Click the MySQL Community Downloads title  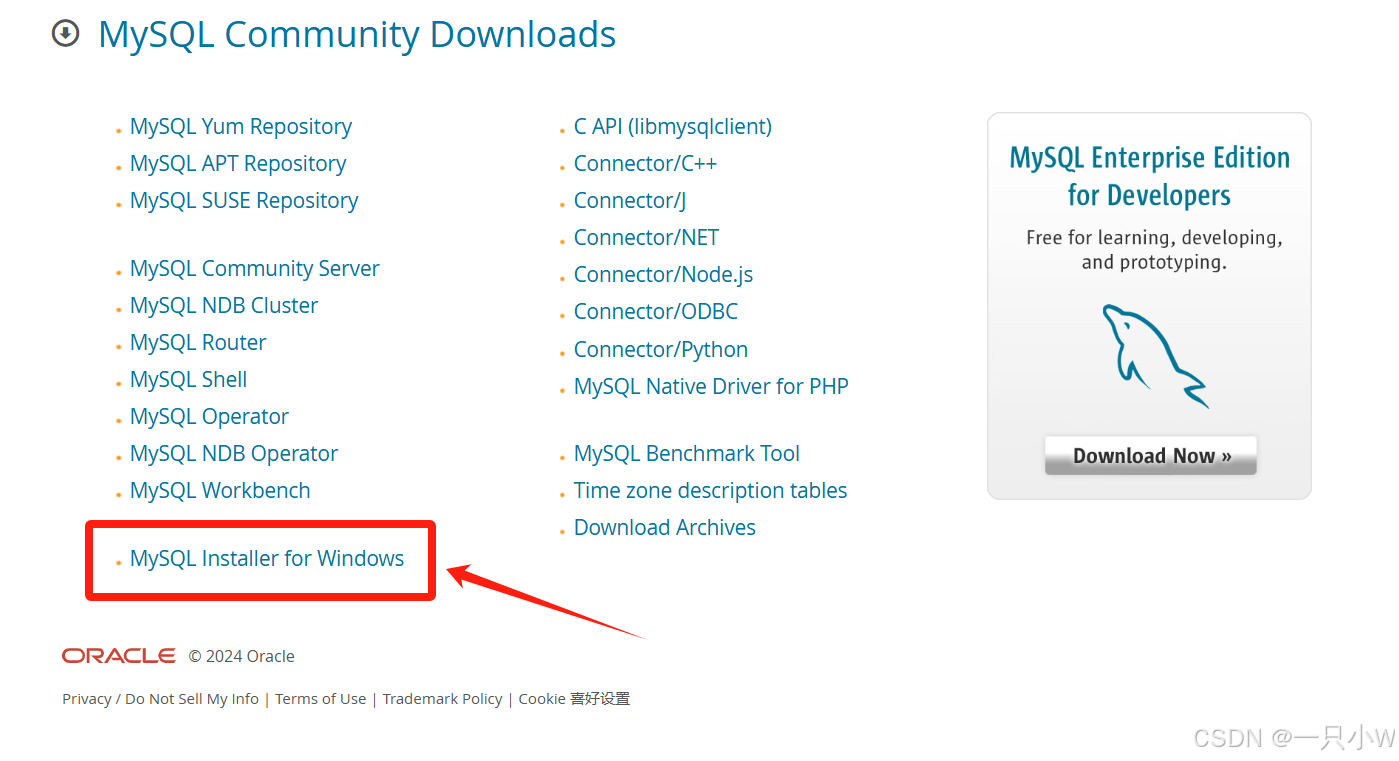357,35
